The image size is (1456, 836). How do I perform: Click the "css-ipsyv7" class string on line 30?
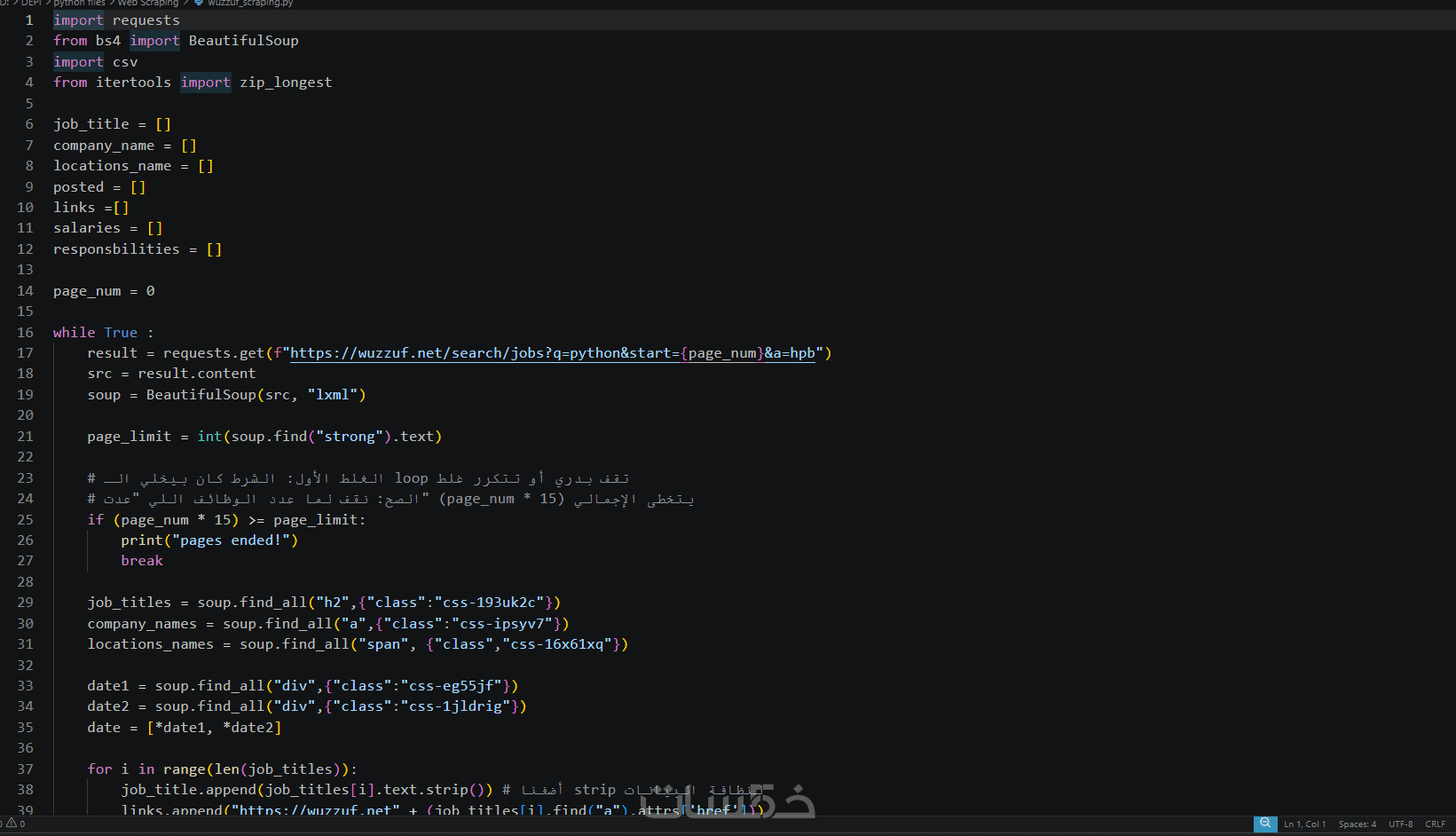[x=502, y=624]
